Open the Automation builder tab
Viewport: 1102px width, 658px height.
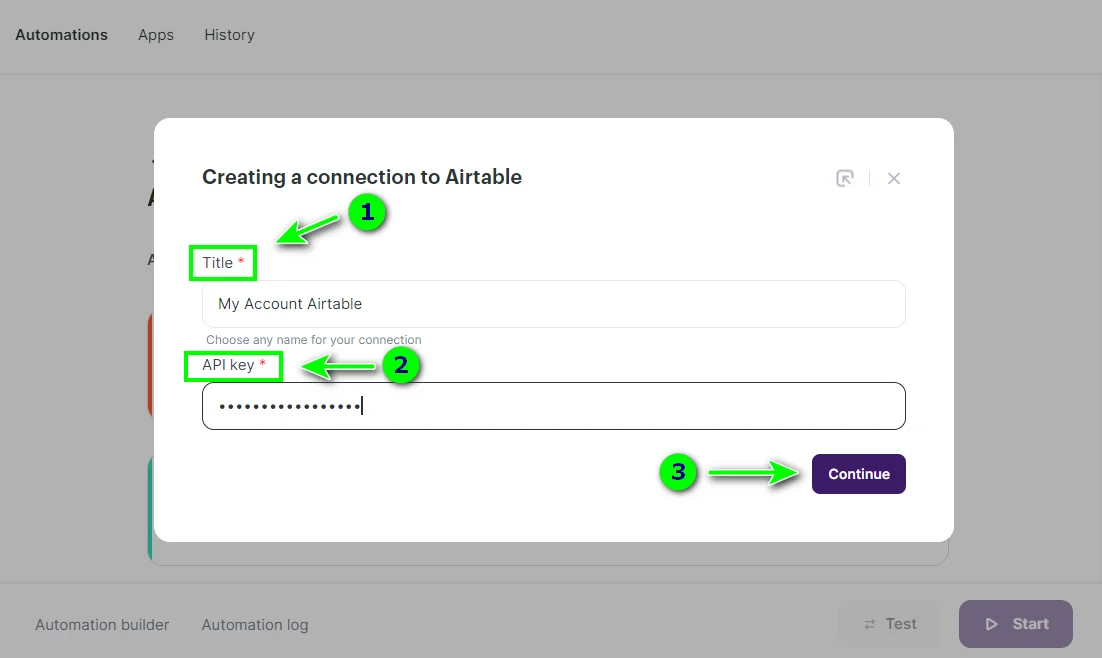[x=102, y=625]
